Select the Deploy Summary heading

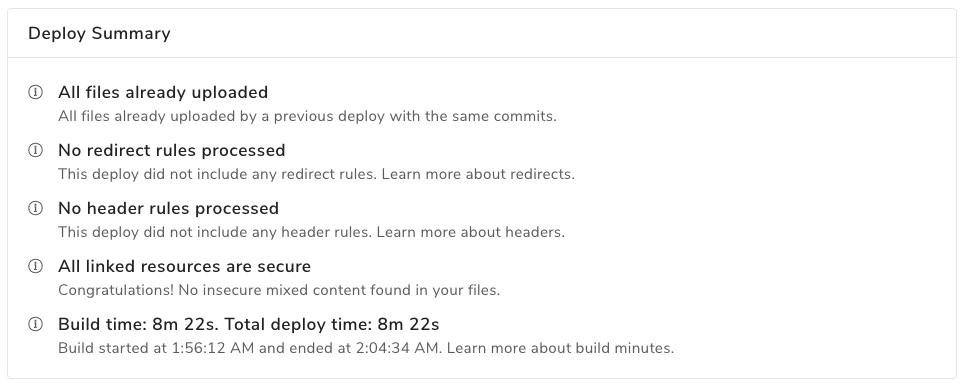[x=99, y=34]
